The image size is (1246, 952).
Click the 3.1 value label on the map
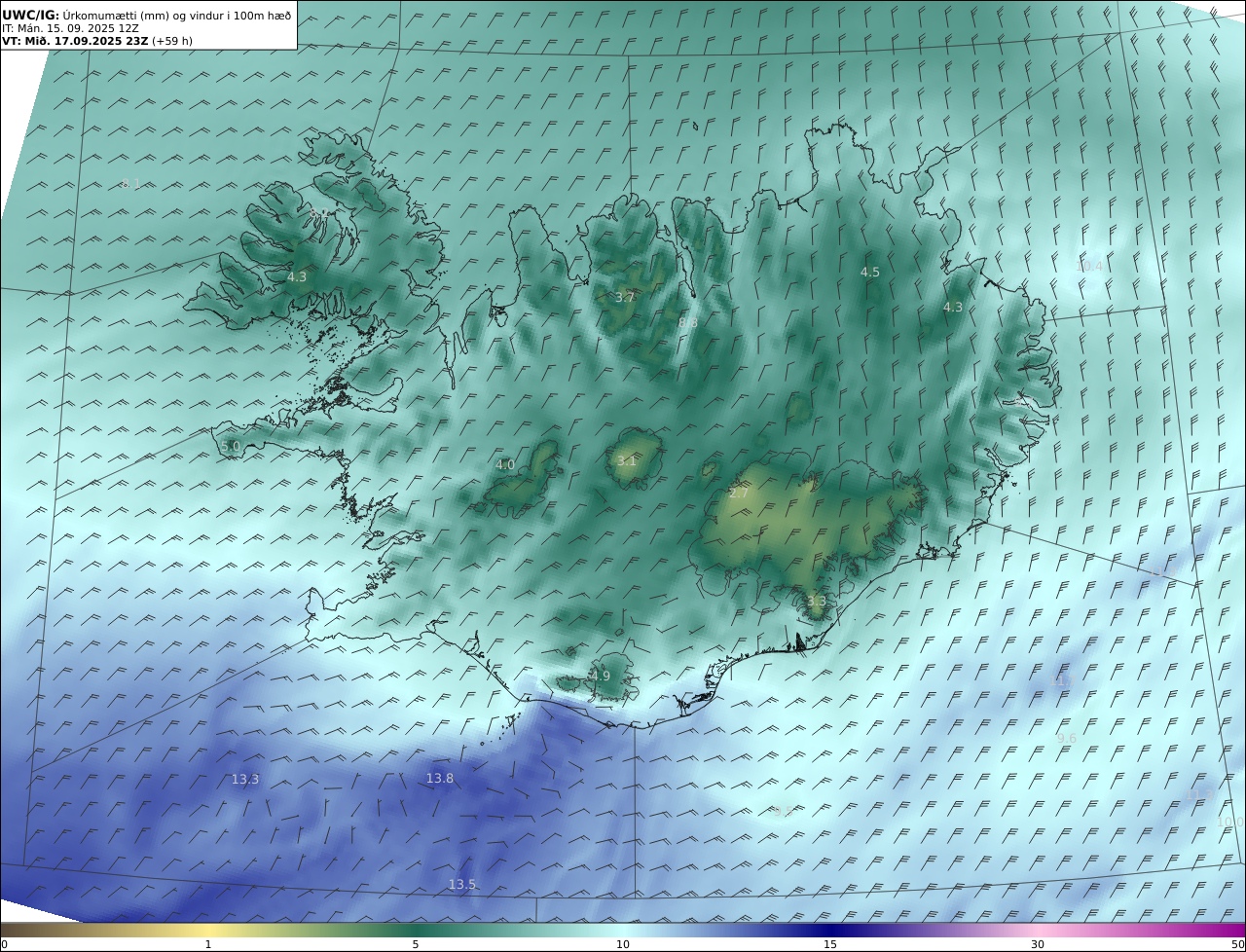[x=626, y=461]
